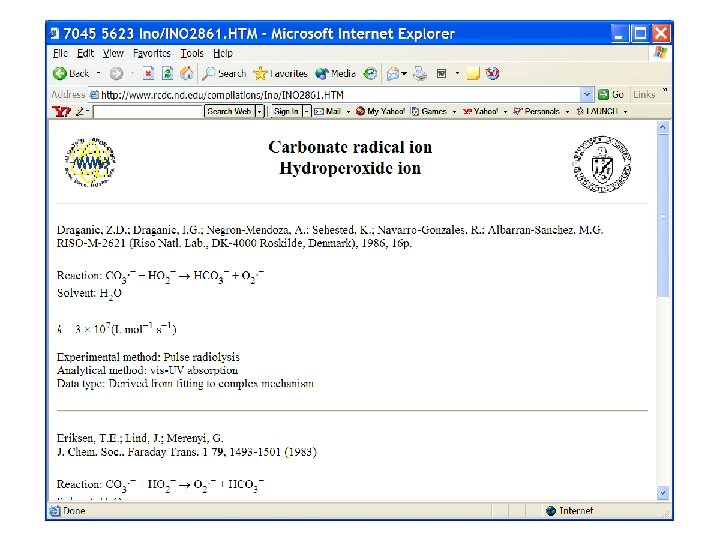Click the "Eriksen, T.E.; Lind, J.; Merenyi, G." line
The height and width of the screenshot is (540, 720).
tap(140, 438)
